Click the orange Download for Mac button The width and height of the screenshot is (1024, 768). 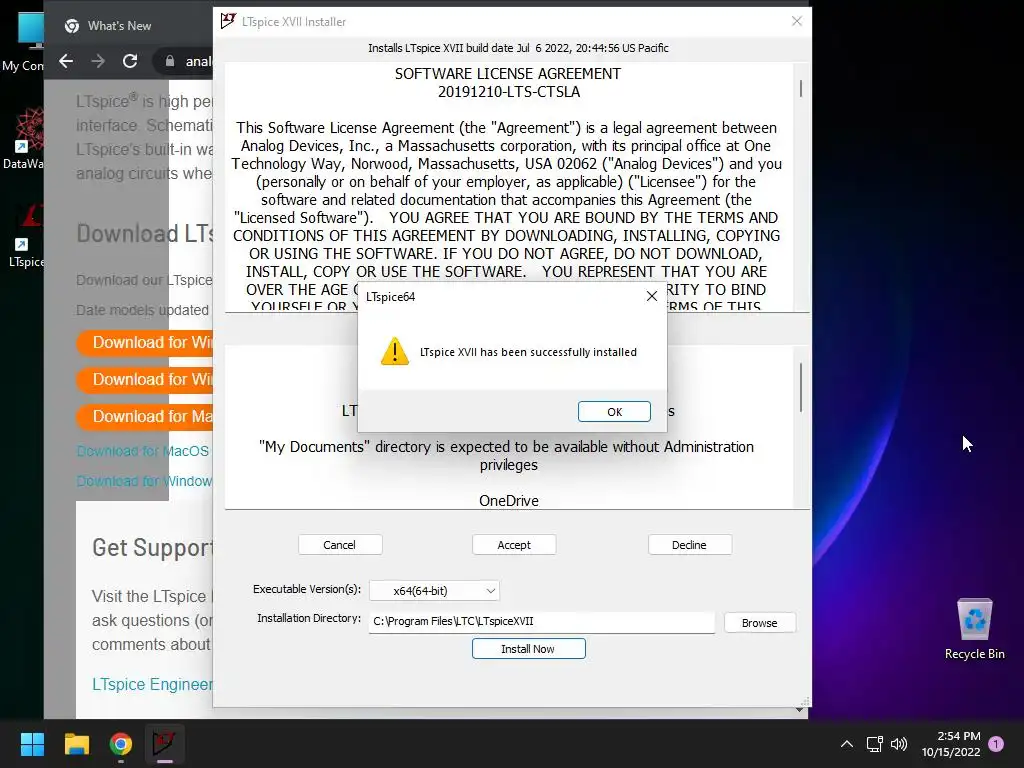coord(145,417)
